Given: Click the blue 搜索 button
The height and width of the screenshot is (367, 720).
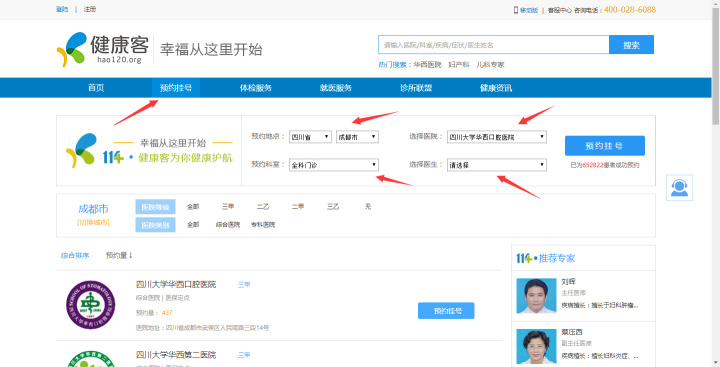Looking at the screenshot, I should (x=631, y=45).
